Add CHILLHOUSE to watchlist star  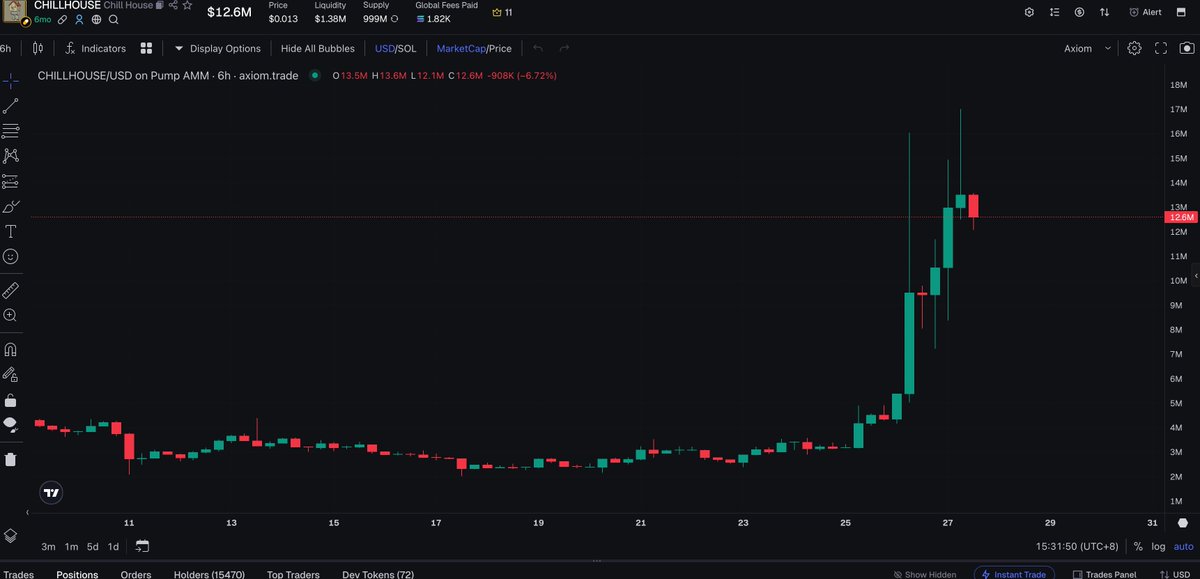tap(187, 5)
